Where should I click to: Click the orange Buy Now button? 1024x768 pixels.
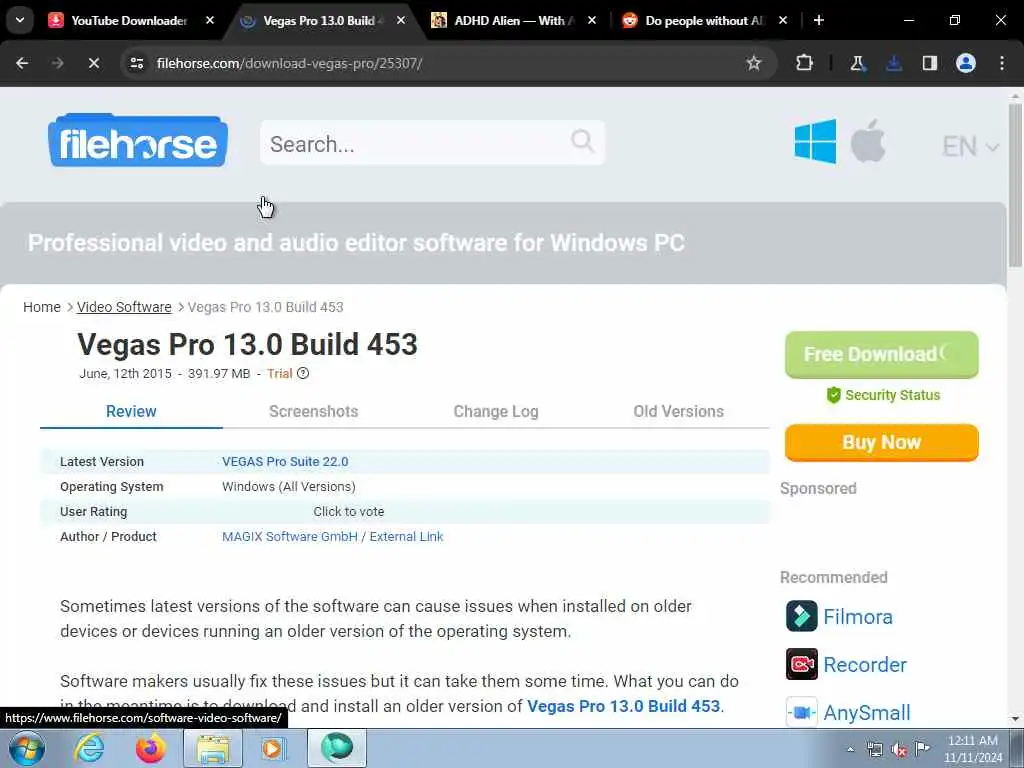coord(882,442)
